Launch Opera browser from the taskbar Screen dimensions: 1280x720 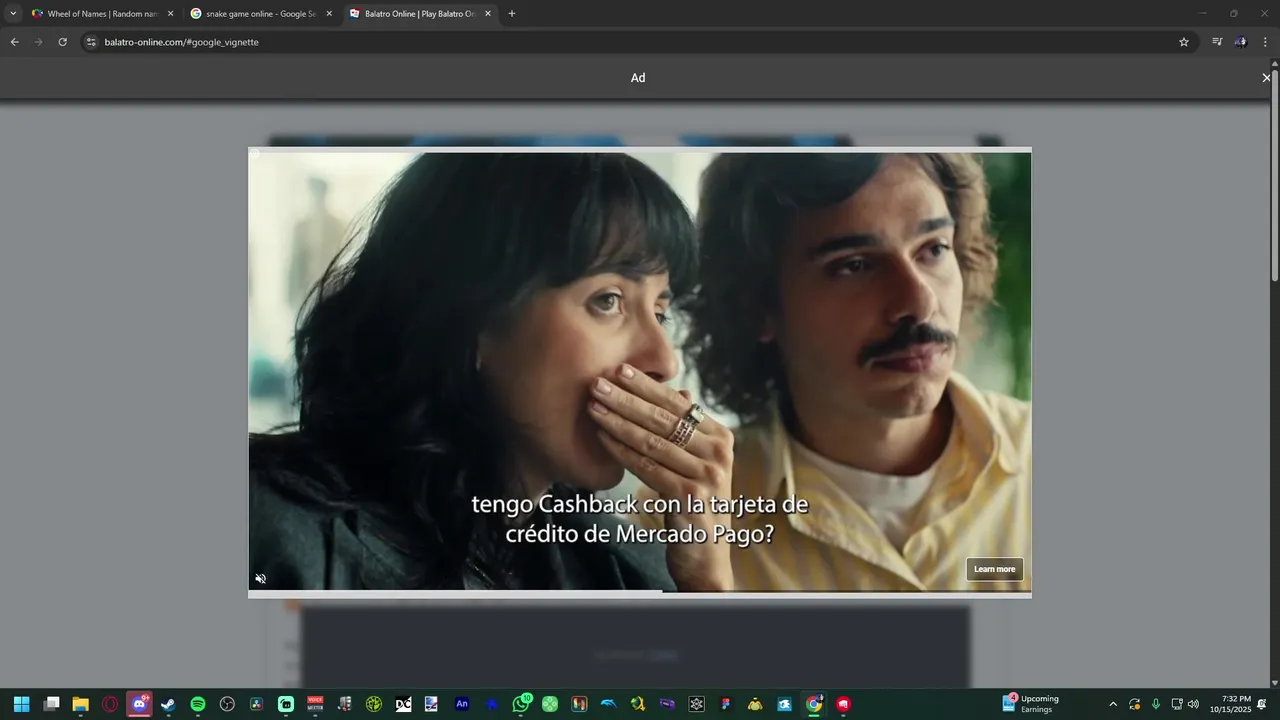click(x=110, y=704)
